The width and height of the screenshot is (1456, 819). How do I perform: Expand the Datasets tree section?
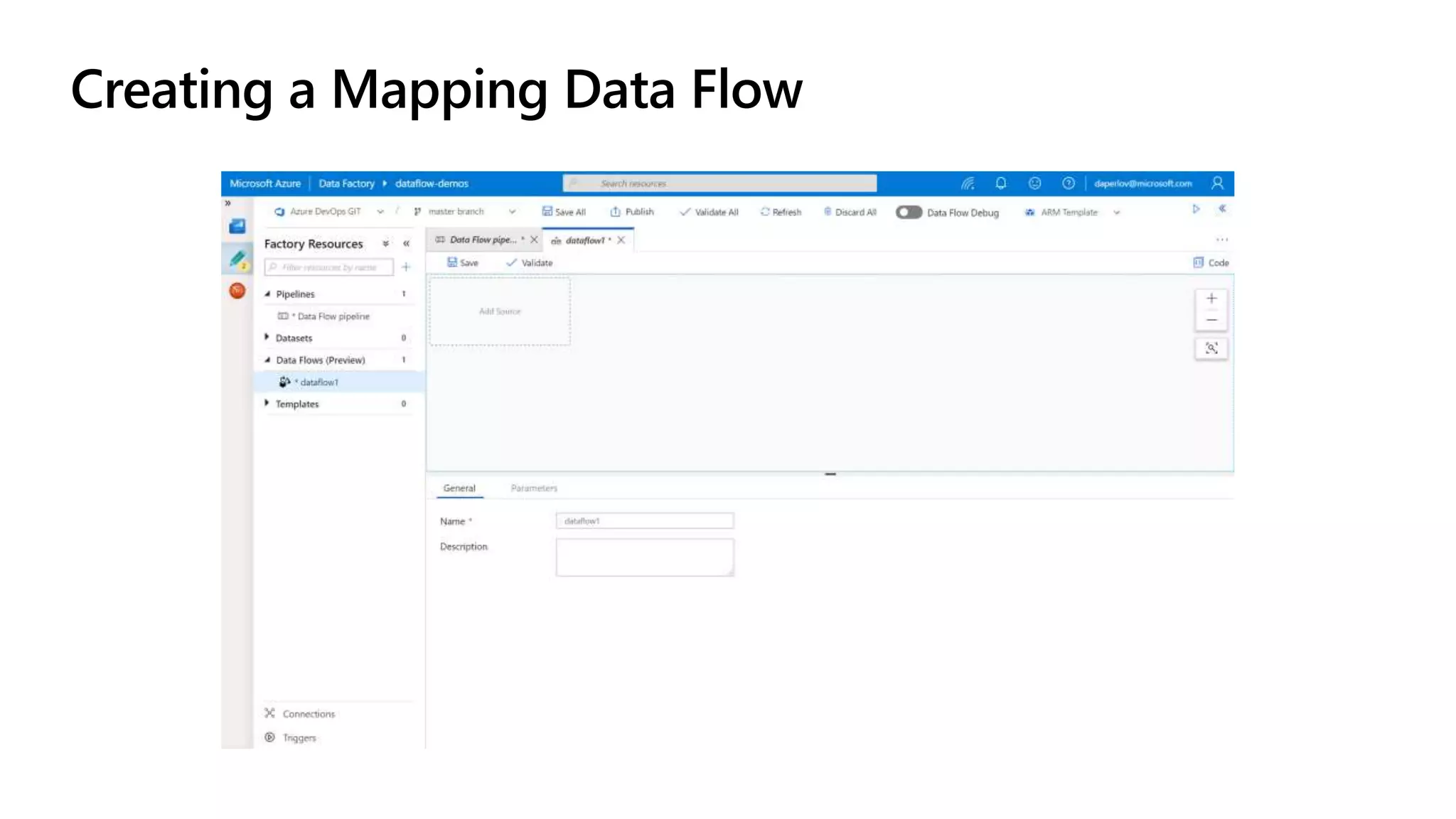pos(267,338)
